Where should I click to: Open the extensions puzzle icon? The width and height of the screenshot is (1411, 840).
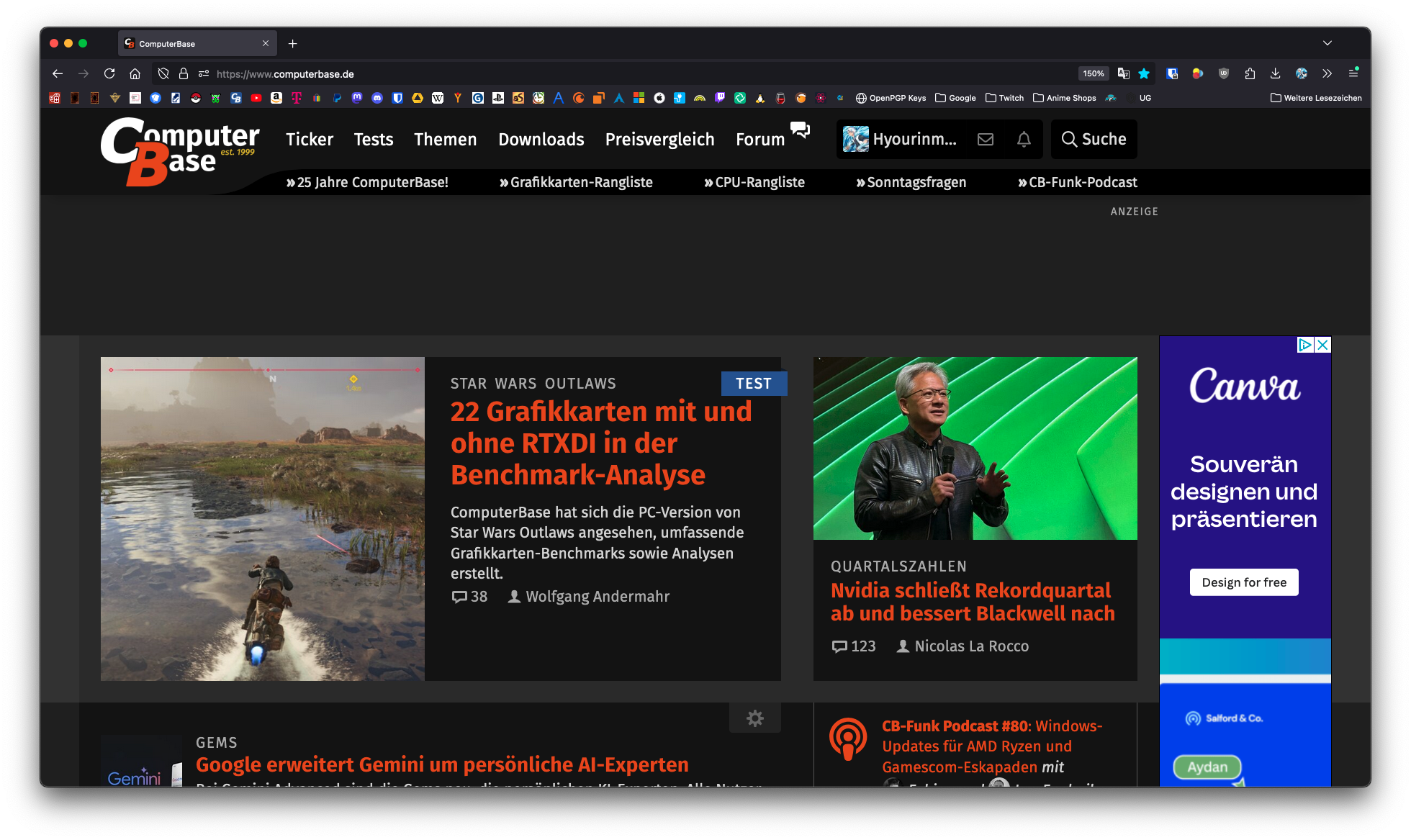pyautogui.click(x=1250, y=73)
